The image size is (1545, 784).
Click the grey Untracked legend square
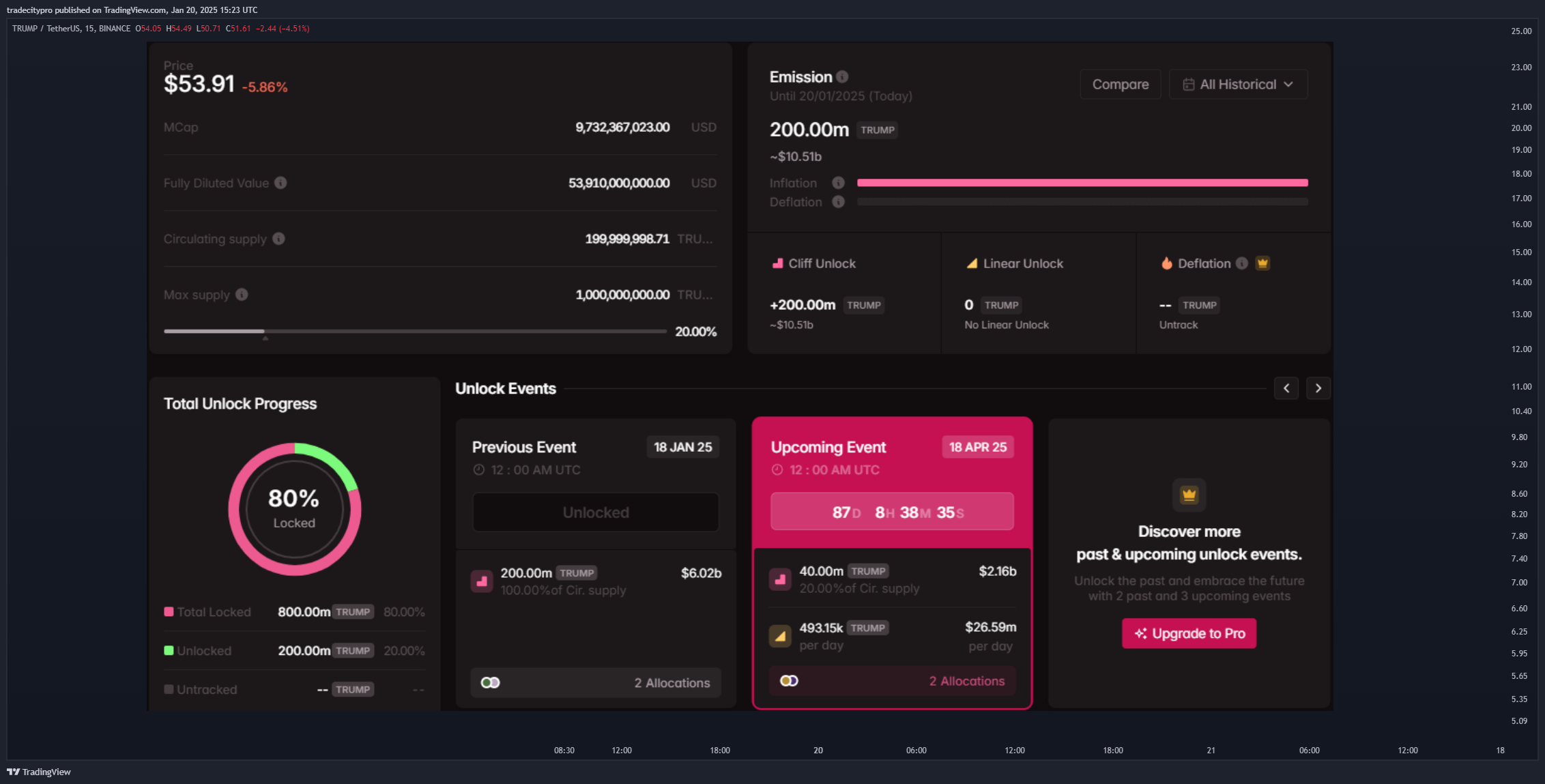point(169,689)
